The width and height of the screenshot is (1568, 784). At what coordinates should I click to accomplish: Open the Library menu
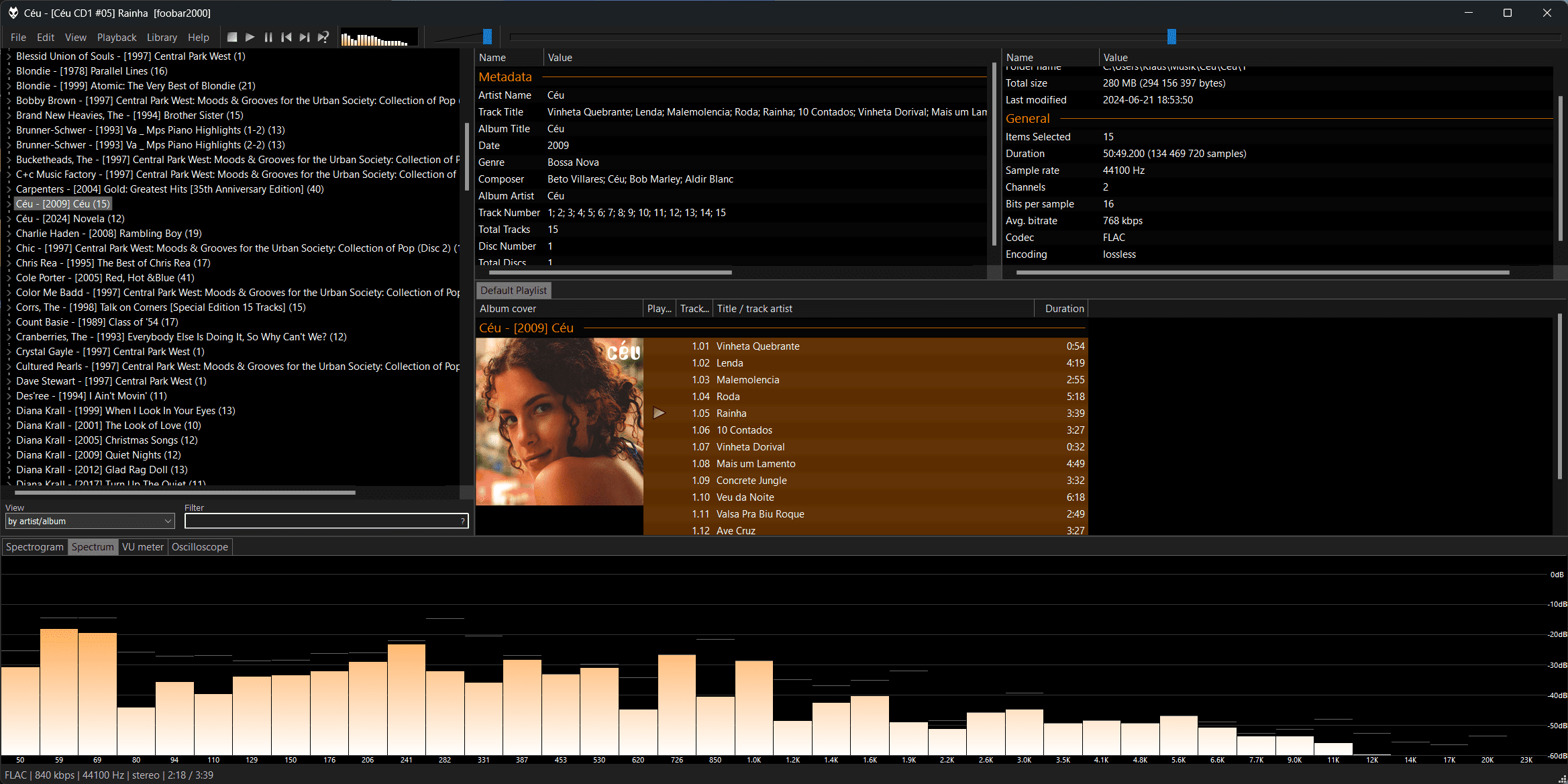(162, 38)
